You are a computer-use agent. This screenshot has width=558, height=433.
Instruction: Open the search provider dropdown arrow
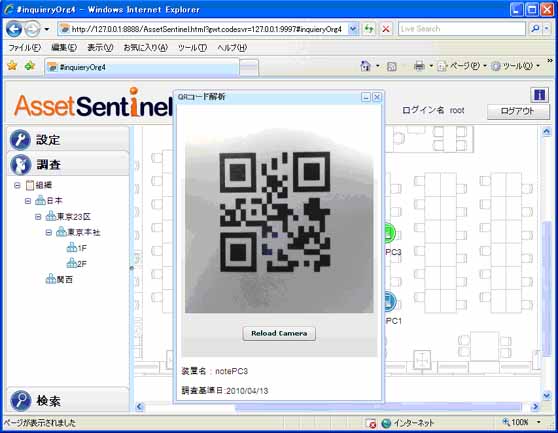point(547,29)
